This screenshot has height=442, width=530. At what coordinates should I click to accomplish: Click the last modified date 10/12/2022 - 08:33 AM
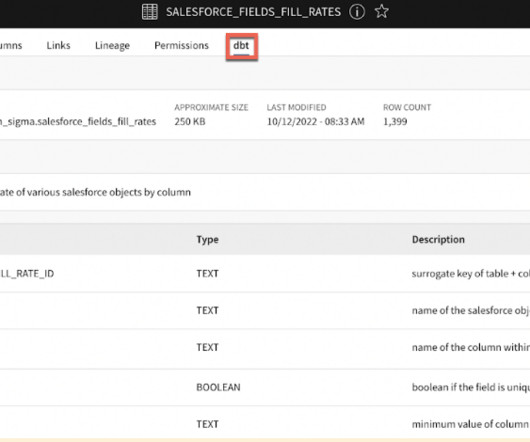316,121
